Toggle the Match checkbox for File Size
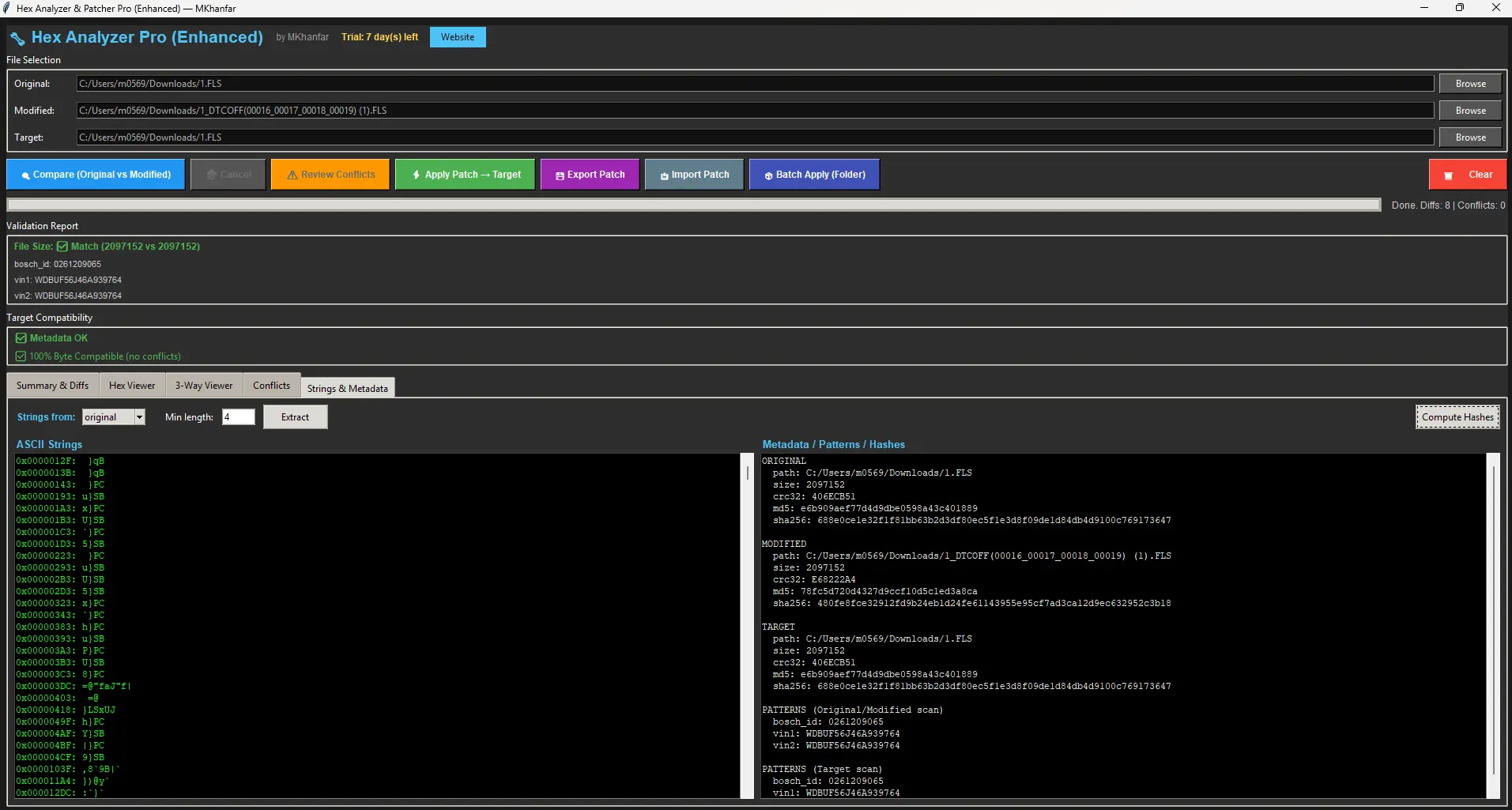The height and width of the screenshot is (810, 1512). [x=62, y=246]
